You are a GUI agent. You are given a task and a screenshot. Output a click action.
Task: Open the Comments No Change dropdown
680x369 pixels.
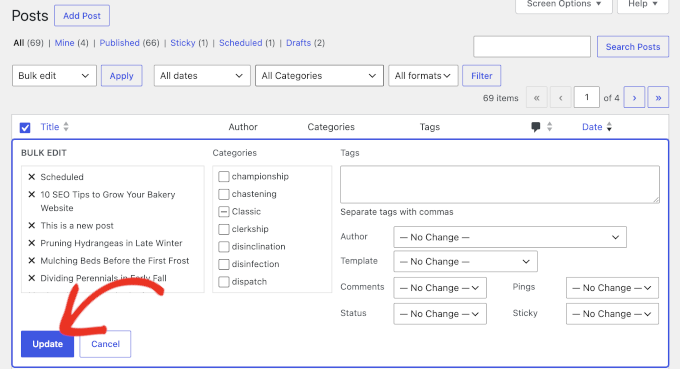[440, 288]
